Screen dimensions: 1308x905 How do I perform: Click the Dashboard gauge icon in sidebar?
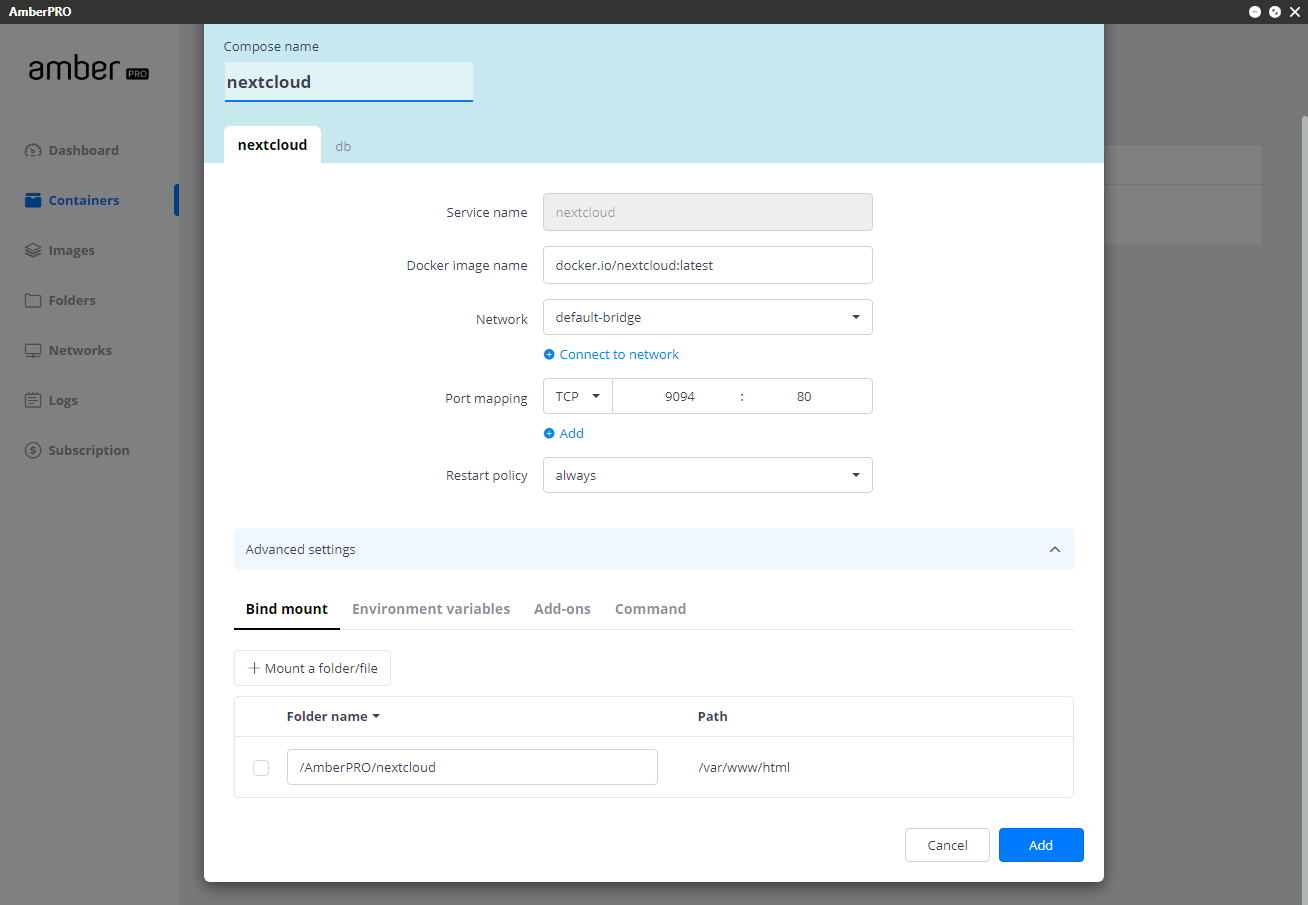click(33, 150)
